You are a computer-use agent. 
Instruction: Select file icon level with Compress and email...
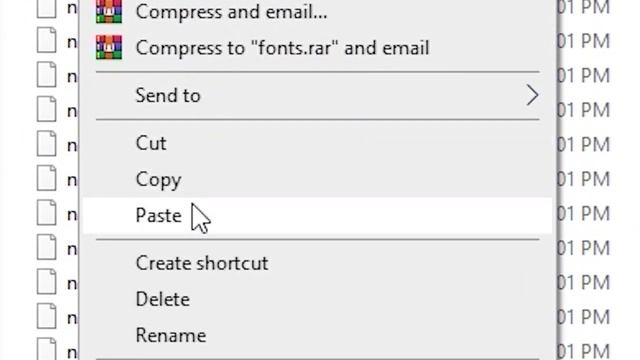(x=47, y=9)
